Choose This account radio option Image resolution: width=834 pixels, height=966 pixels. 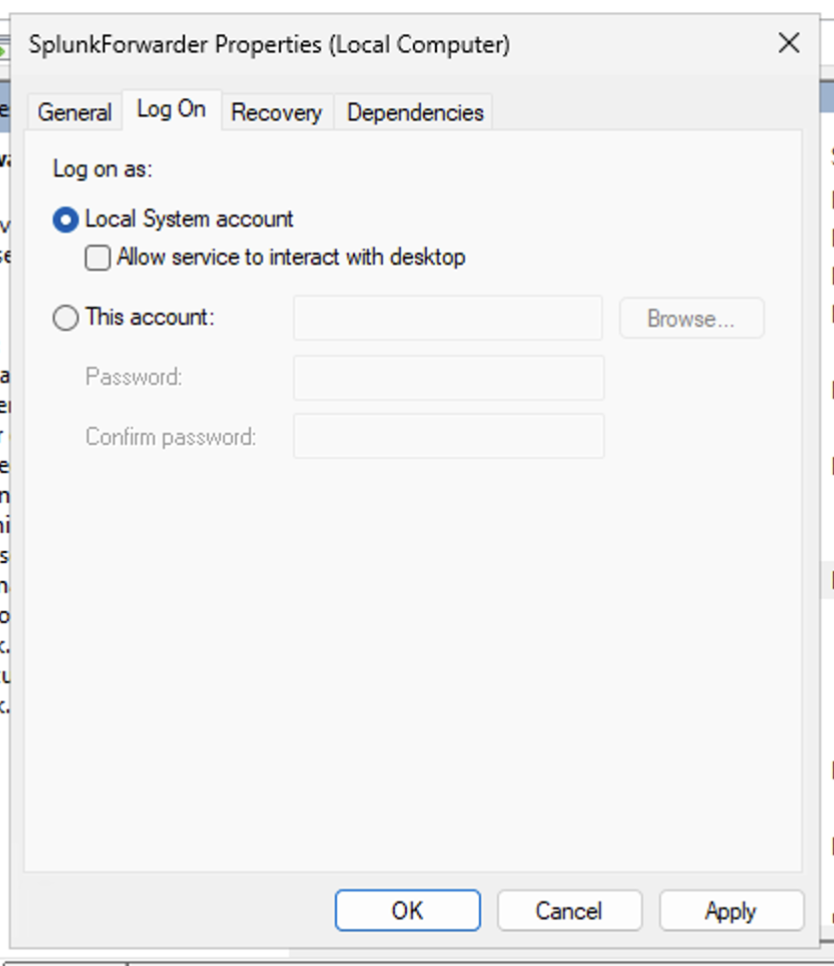pos(66,318)
